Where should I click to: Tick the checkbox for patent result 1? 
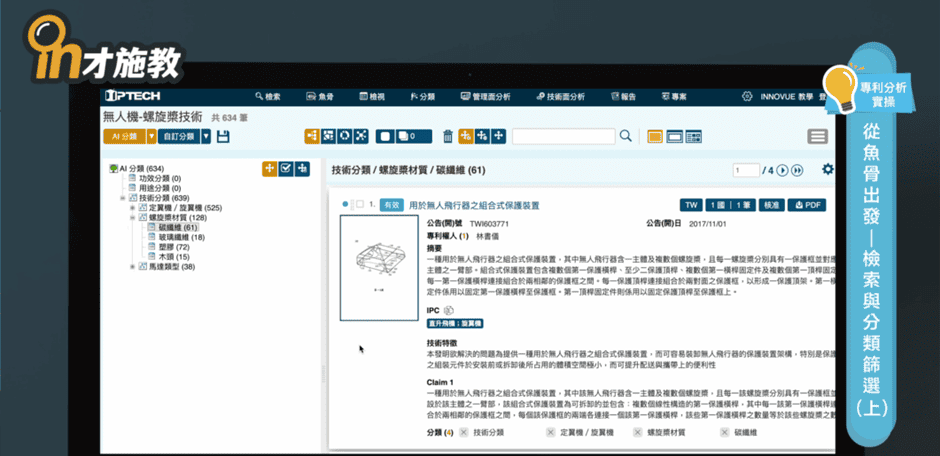[359, 204]
